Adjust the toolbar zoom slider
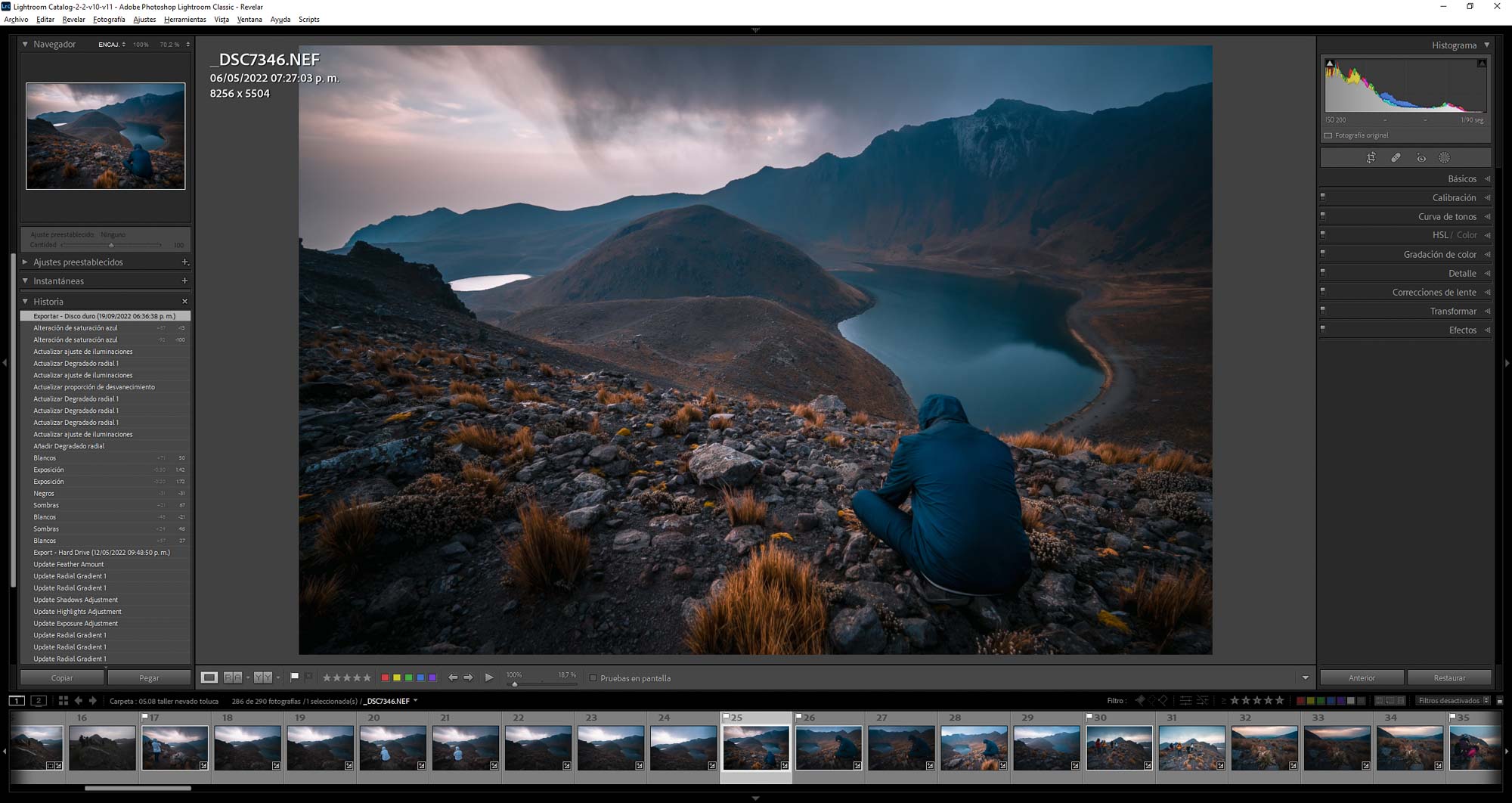 pos(515,684)
